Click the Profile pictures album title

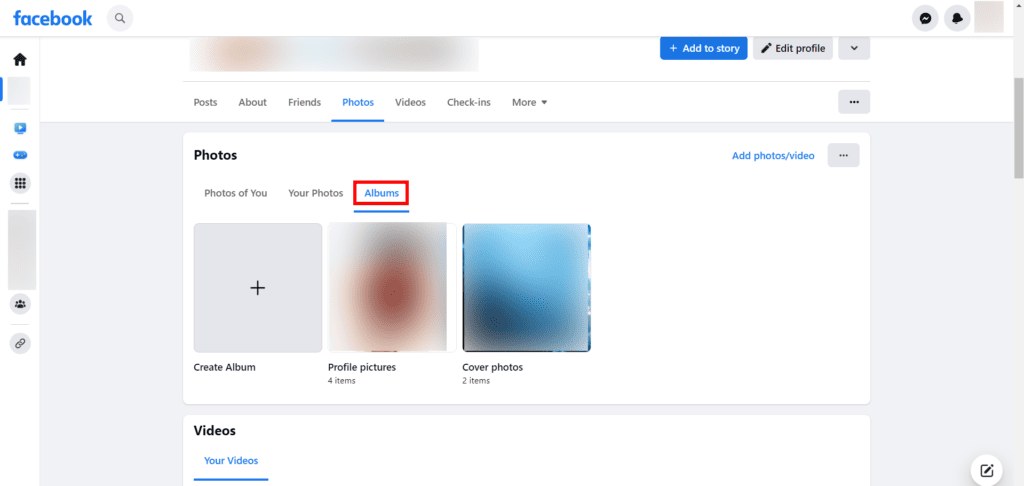362,367
